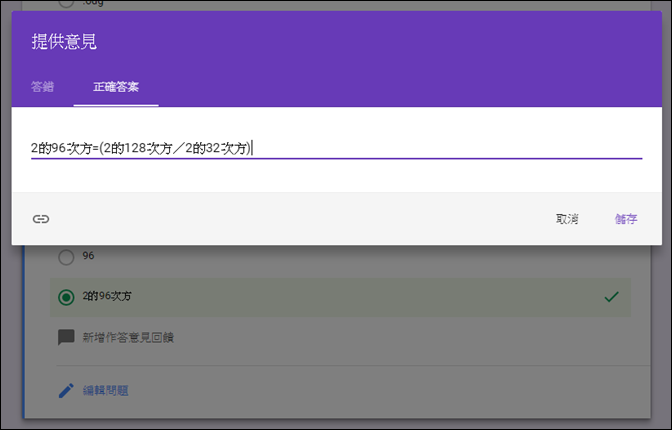Click the pencil edit icon
The width and height of the screenshot is (672, 430).
coord(66,391)
